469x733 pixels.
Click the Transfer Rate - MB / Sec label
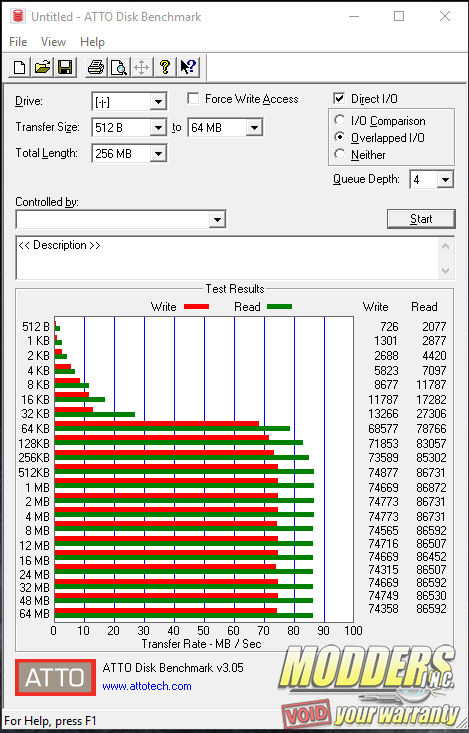[x=202, y=644]
